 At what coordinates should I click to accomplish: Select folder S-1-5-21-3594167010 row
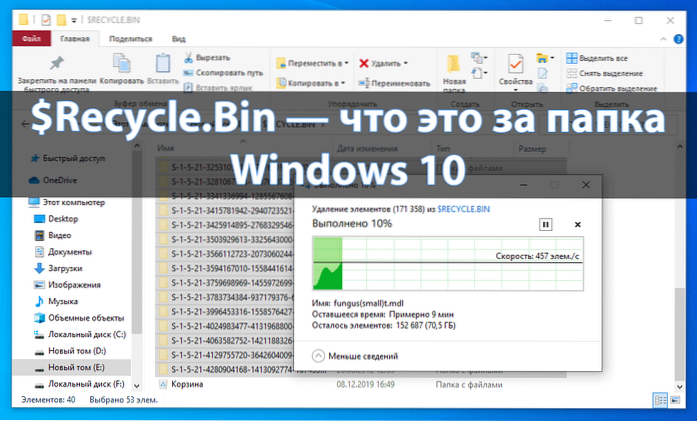[x=224, y=268]
